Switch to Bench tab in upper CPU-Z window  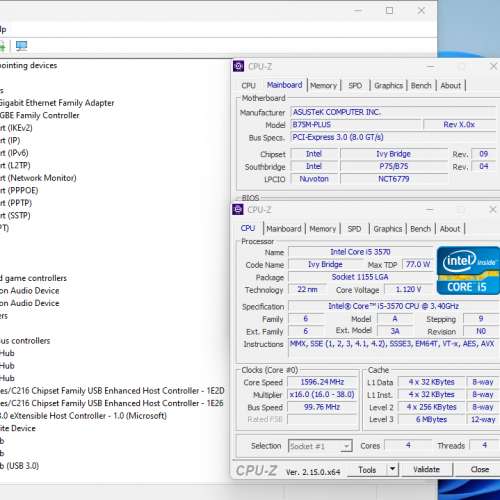click(x=421, y=86)
